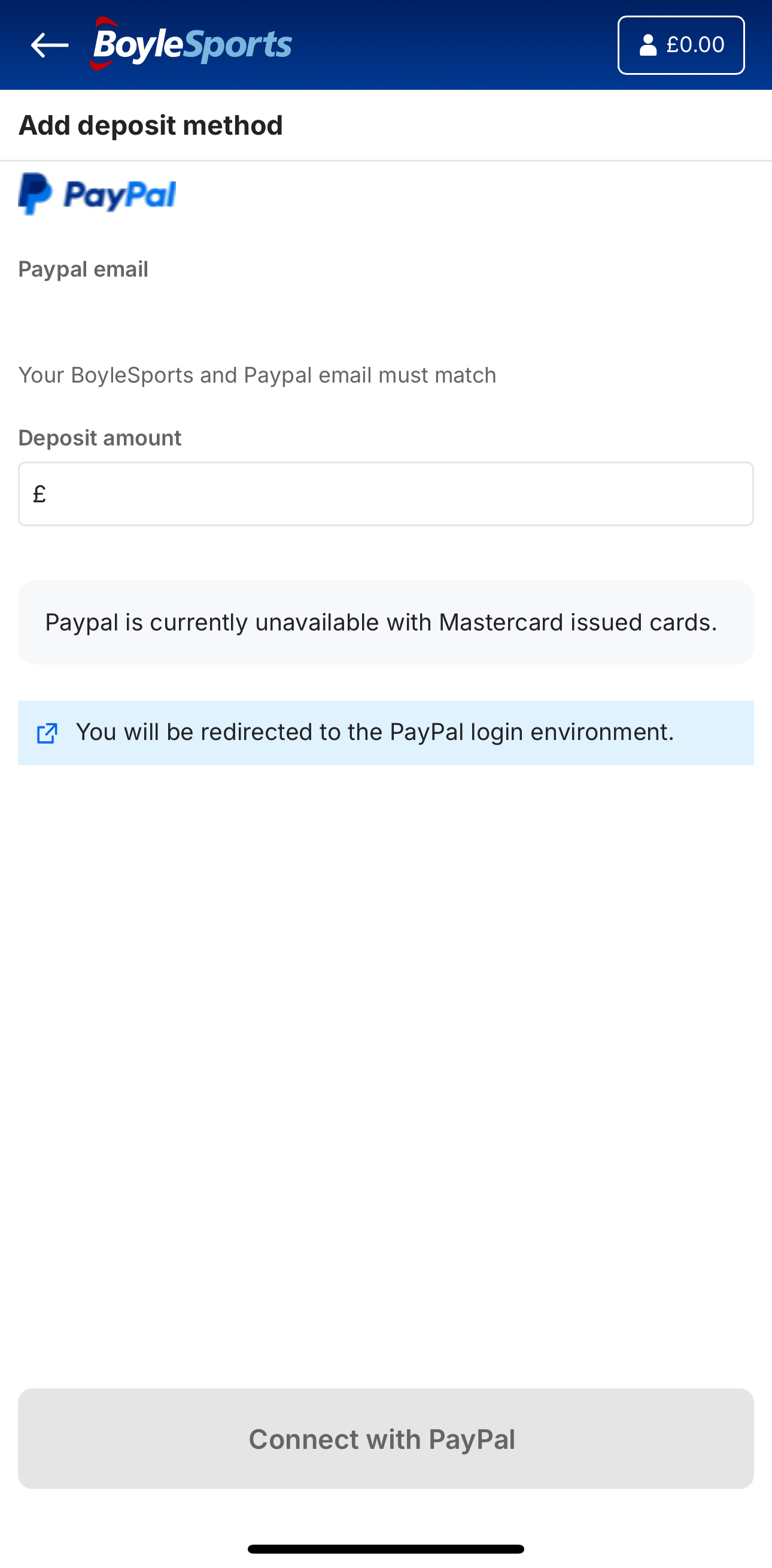Click the external link redirect icon

47,733
